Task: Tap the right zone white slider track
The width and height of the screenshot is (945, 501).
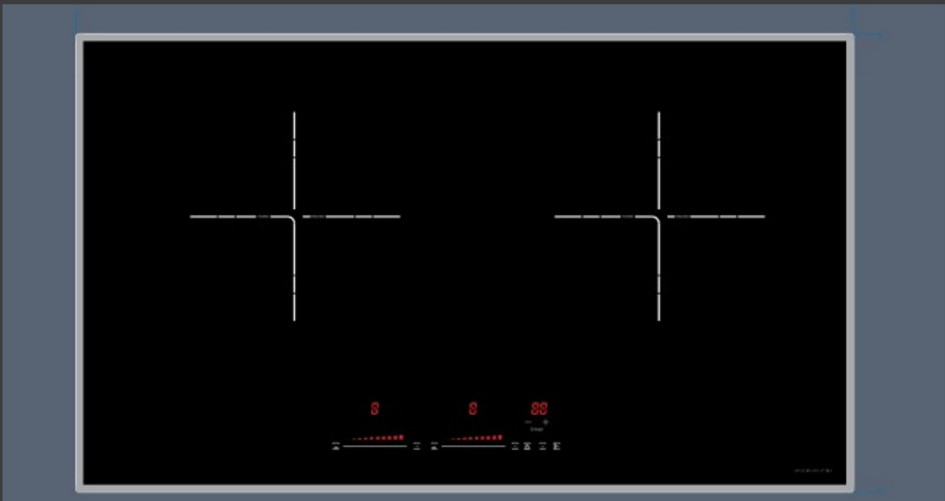Action: click(473, 446)
